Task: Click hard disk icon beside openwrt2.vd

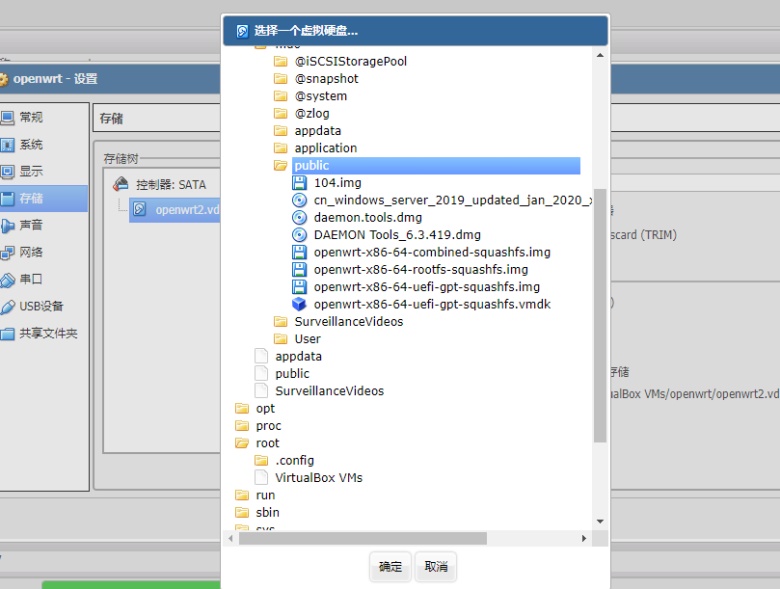Action: pyautogui.click(x=140, y=209)
